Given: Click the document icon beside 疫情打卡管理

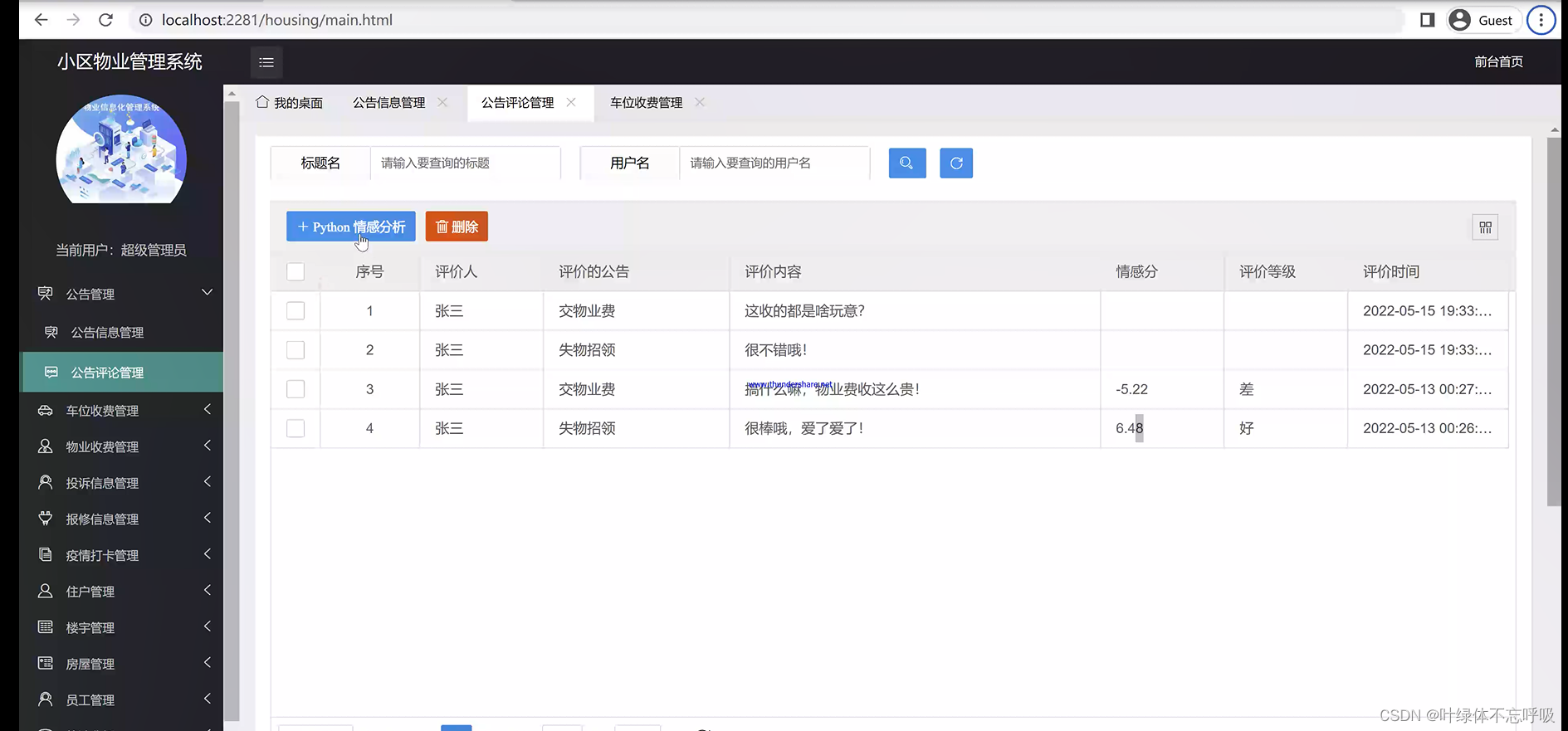Looking at the screenshot, I should (46, 554).
